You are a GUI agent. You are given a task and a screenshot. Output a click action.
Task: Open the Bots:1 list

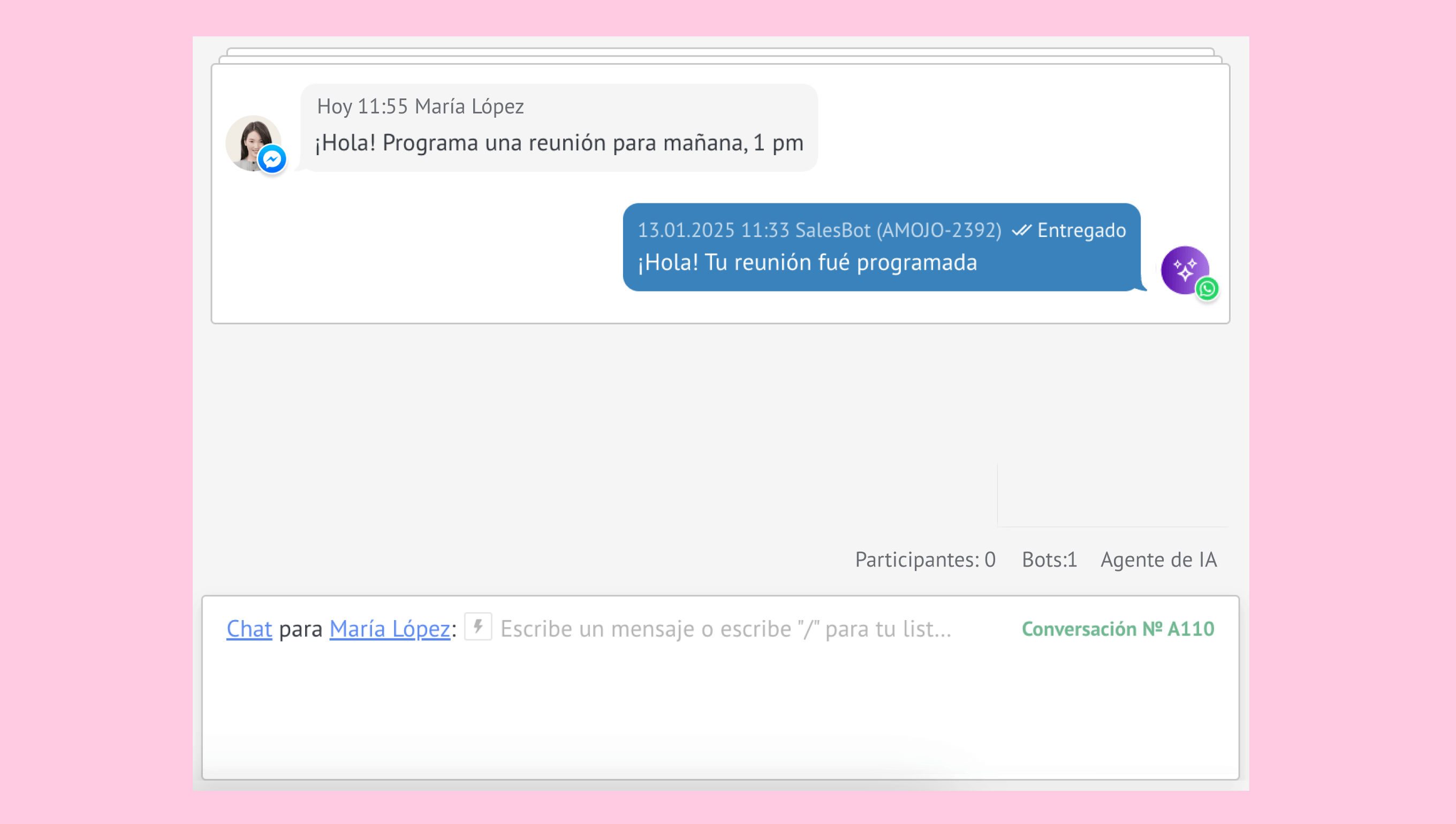(x=1049, y=559)
